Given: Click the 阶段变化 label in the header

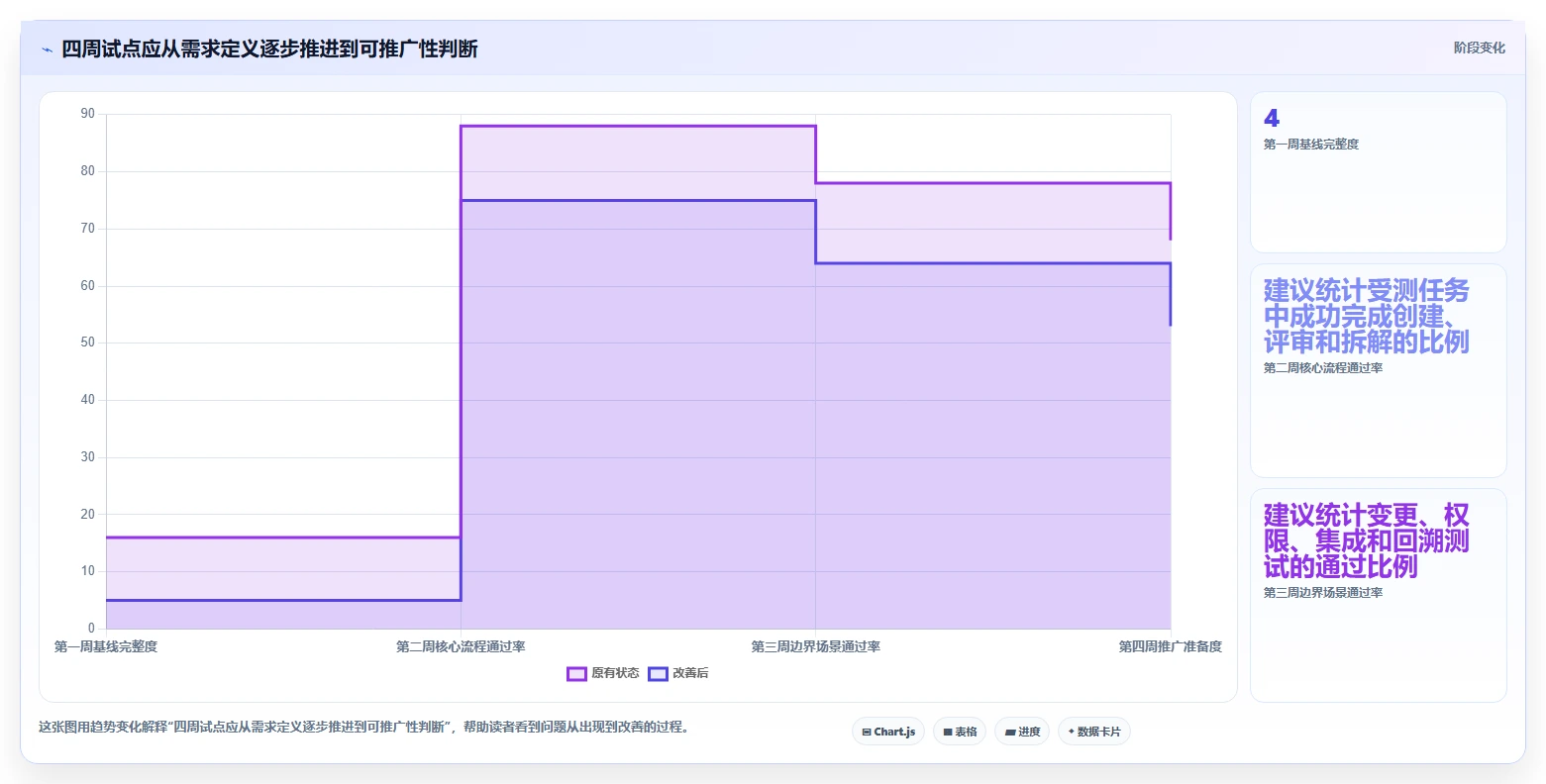Looking at the screenshot, I should (1479, 48).
